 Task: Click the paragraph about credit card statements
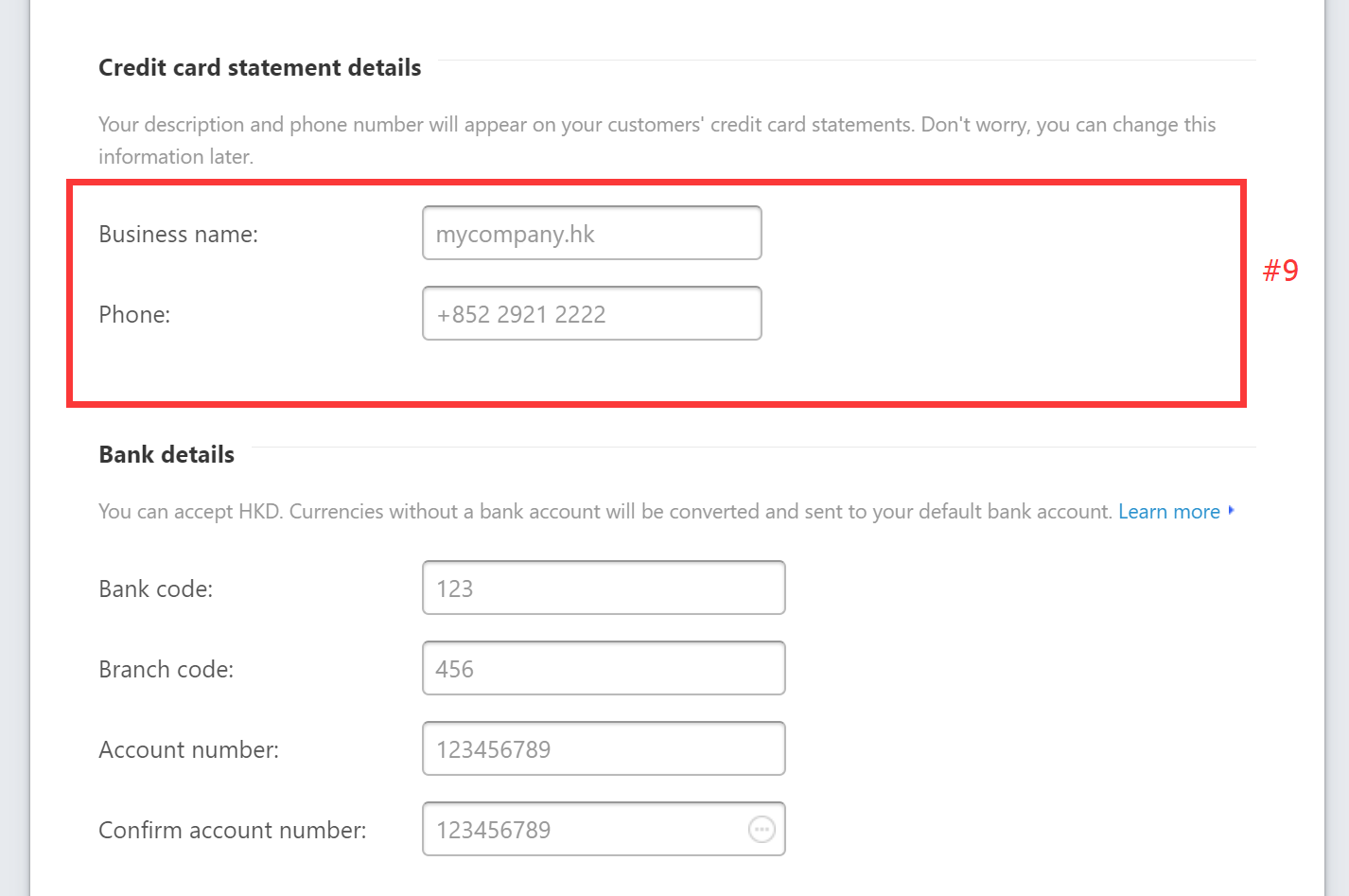pyautogui.click(x=657, y=140)
